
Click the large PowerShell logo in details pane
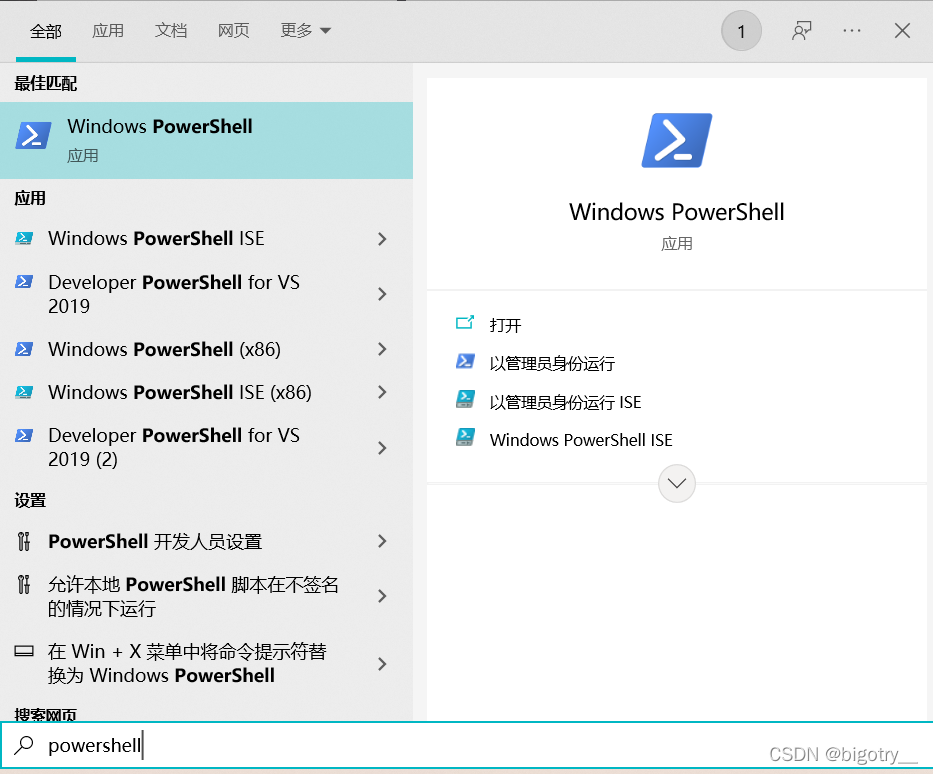point(677,140)
